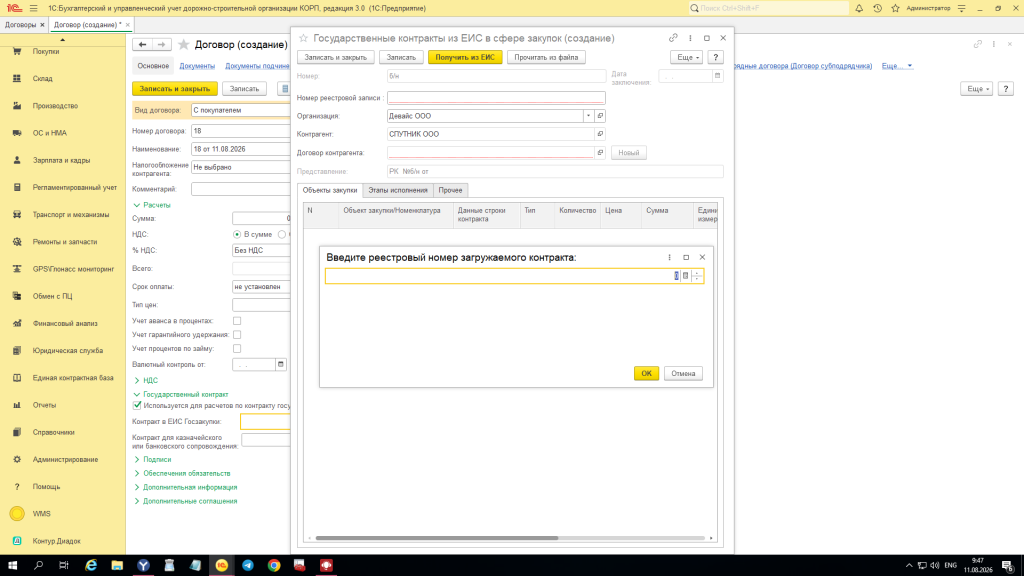Open Google Chrome from taskbar
The width and height of the screenshot is (1024, 576).
click(274, 566)
